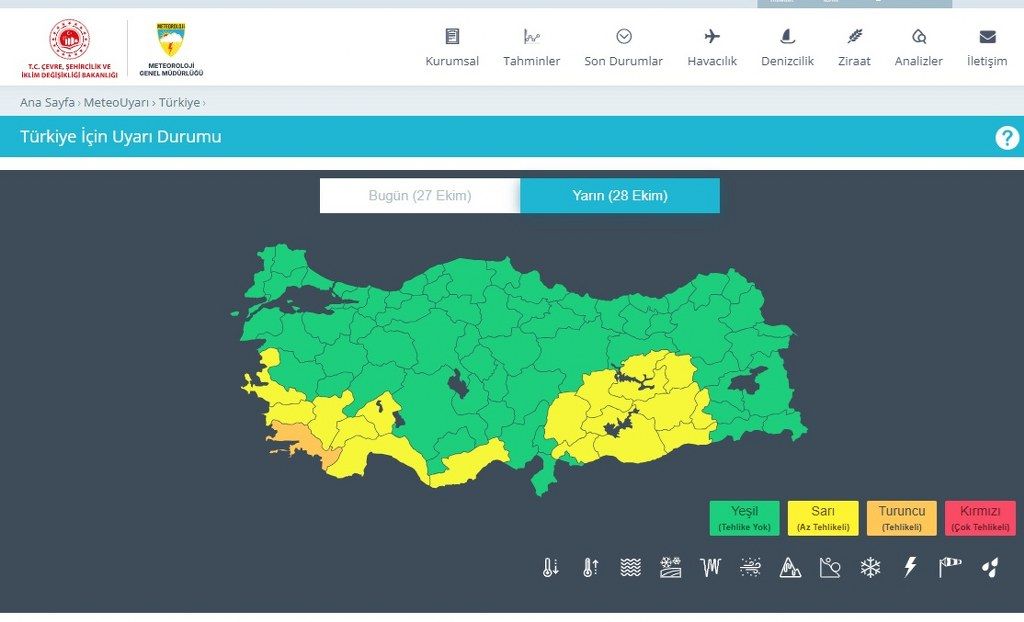1024x622 pixels.
Task: Open the Havacılık menu
Action: pyautogui.click(x=712, y=61)
